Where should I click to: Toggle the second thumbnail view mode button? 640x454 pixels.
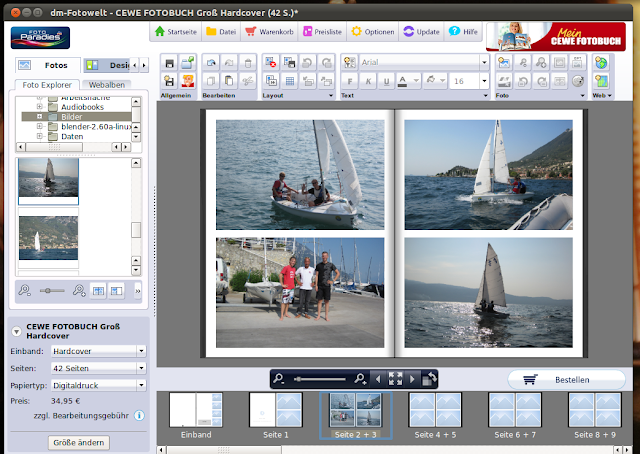pyautogui.click(x=116, y=291)
